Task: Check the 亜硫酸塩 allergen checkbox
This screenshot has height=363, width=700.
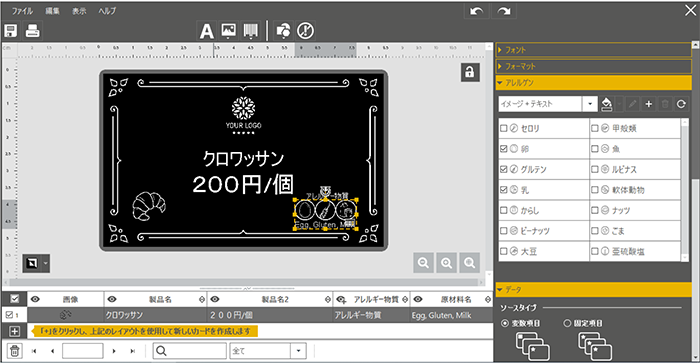Action: click(x=595, y=251)
